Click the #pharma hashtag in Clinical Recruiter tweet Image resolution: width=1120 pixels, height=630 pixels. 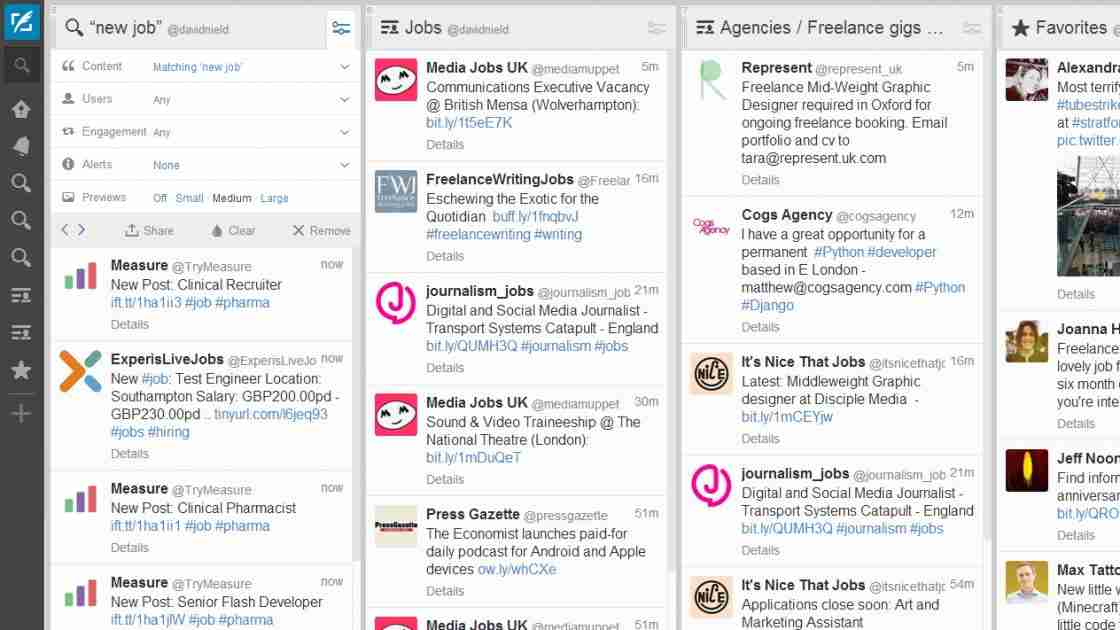tap(242, 303)
